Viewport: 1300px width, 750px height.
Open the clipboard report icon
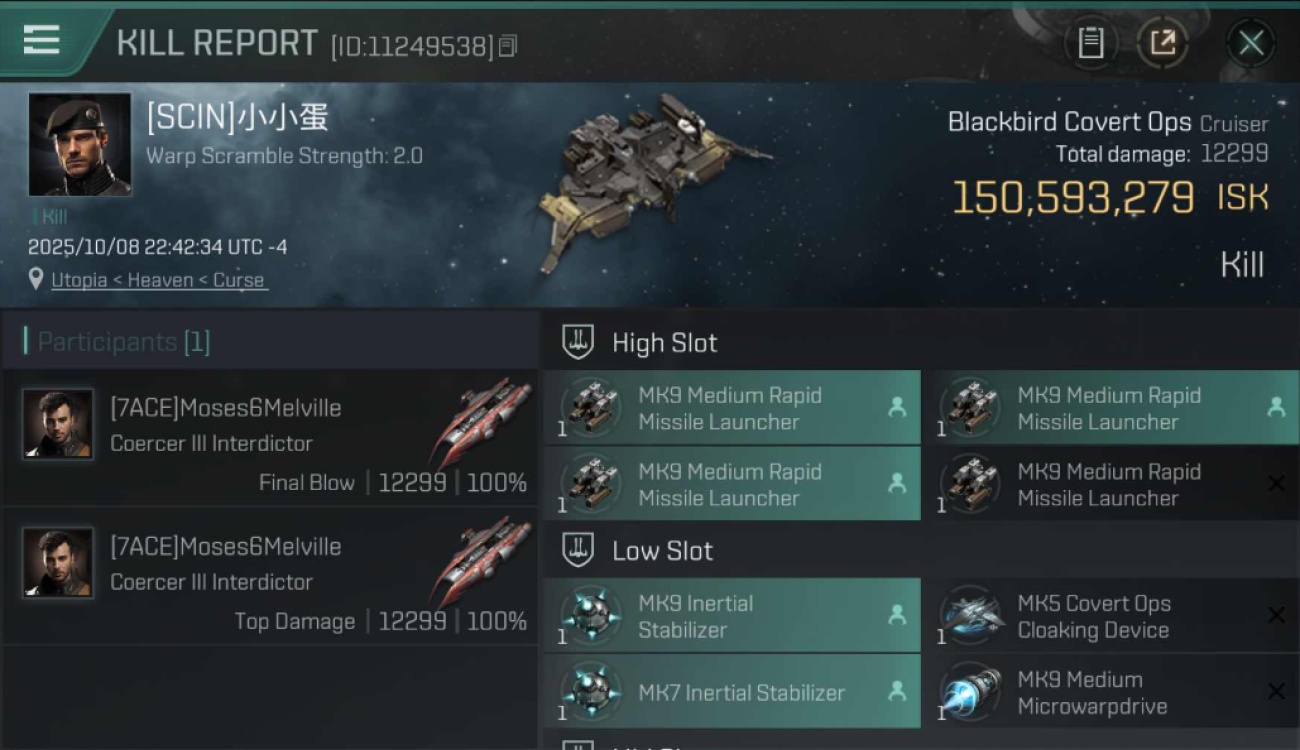pos(1091,43)
